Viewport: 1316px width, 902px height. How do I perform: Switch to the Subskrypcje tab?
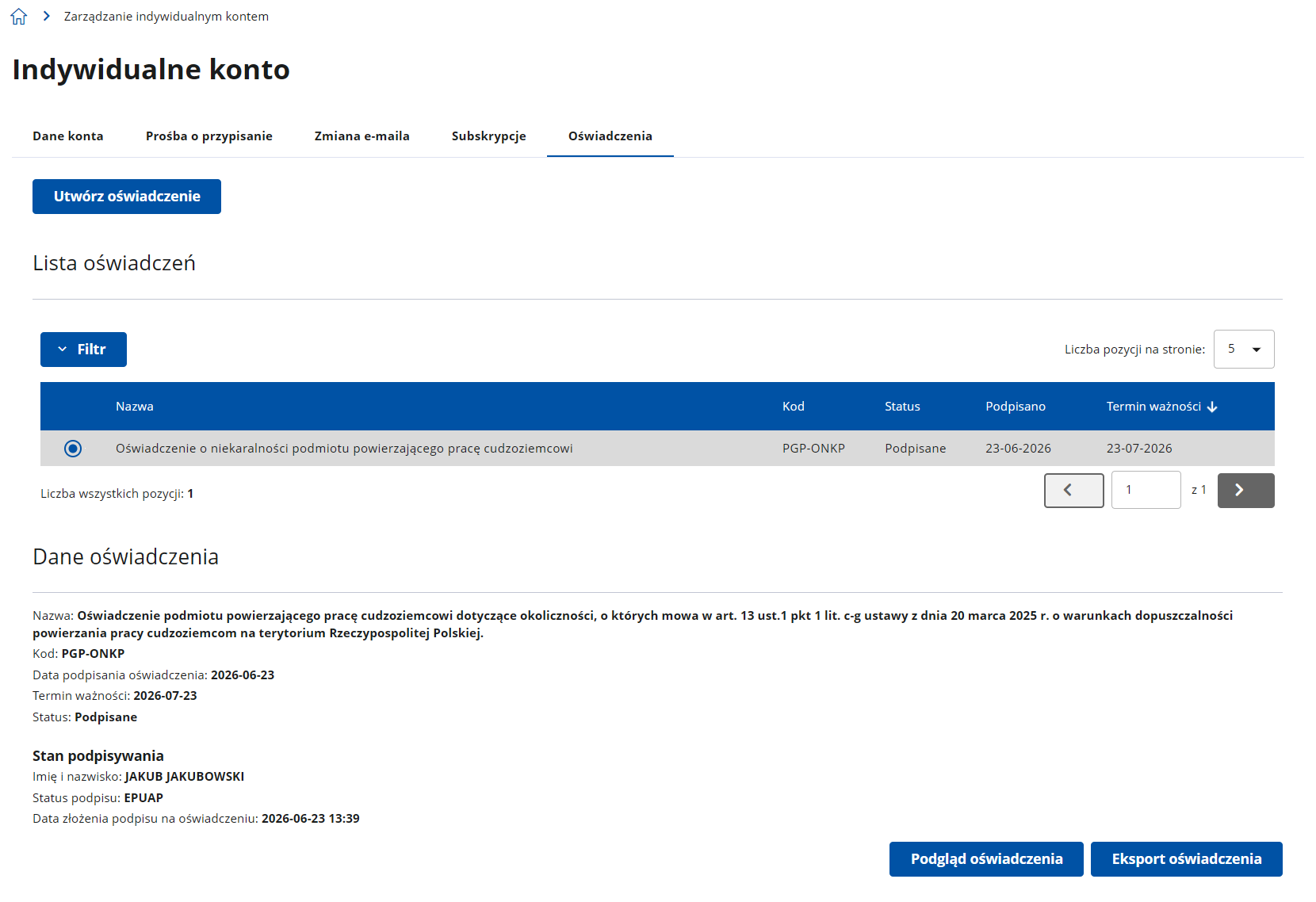[489, 136]
